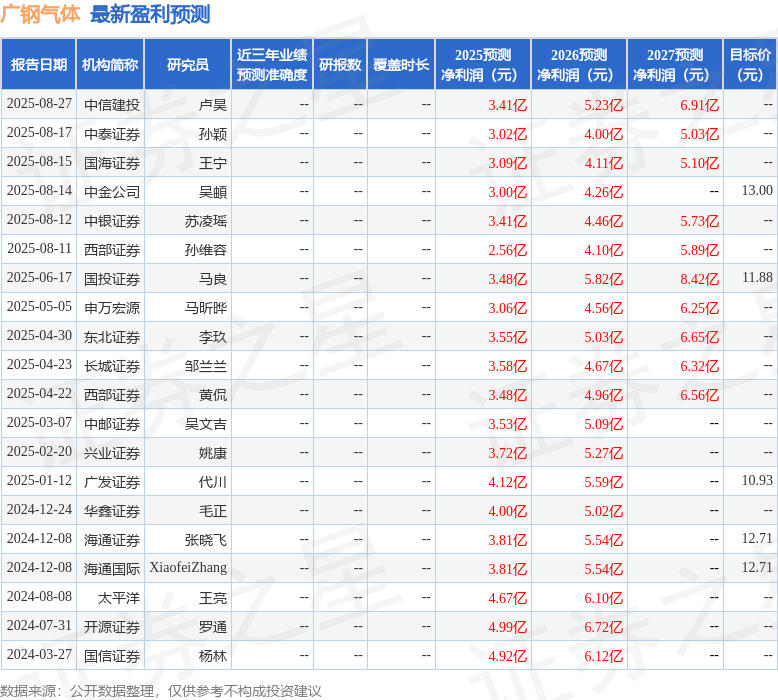Select the date 2025-08-15
This screenshot has height=700, width=778.
pyautogui.click(x=39, y=162)
